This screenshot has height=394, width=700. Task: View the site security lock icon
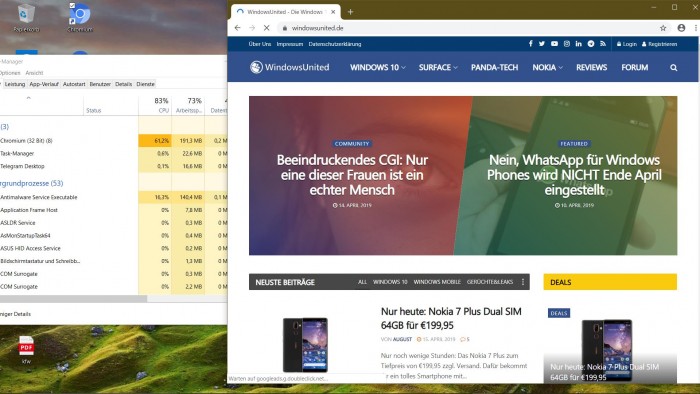pos(284,28)
